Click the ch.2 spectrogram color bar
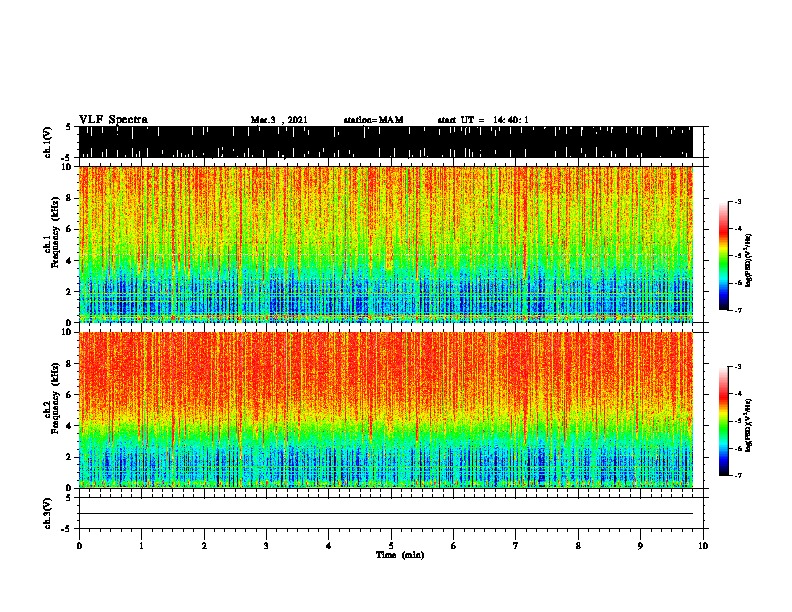Image resolution: width=792 pixels, height=612 pixels. point(723,421)
